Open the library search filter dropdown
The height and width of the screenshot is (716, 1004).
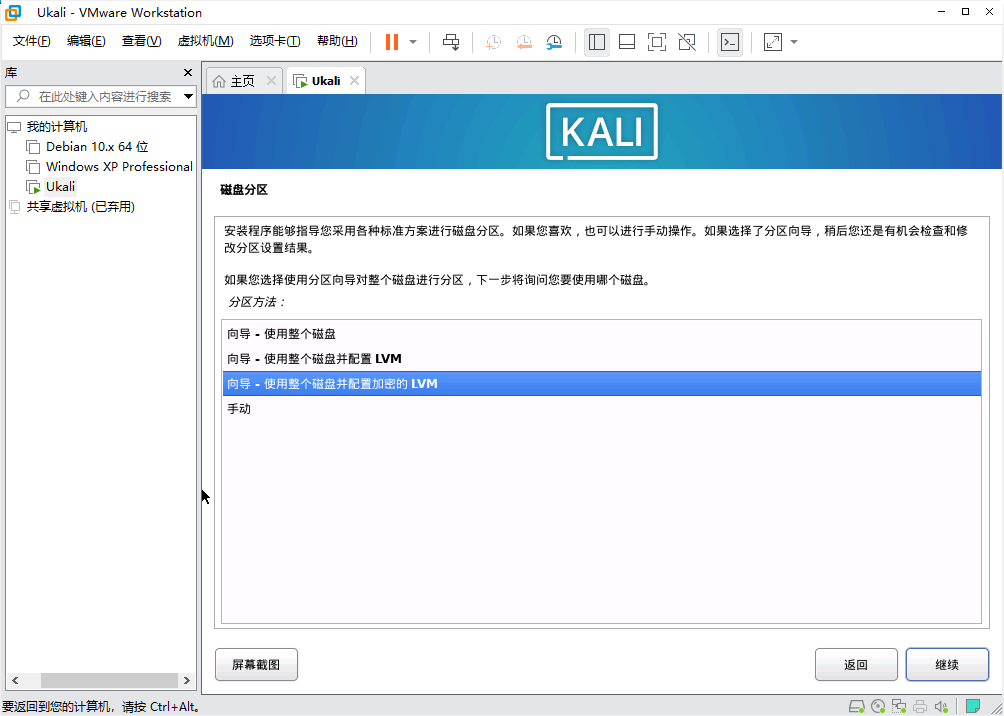(188, 97)
